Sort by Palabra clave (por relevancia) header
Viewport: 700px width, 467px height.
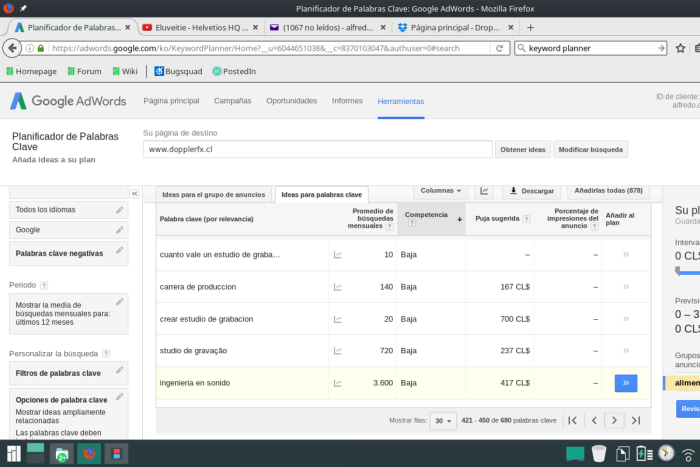point(206,219)
